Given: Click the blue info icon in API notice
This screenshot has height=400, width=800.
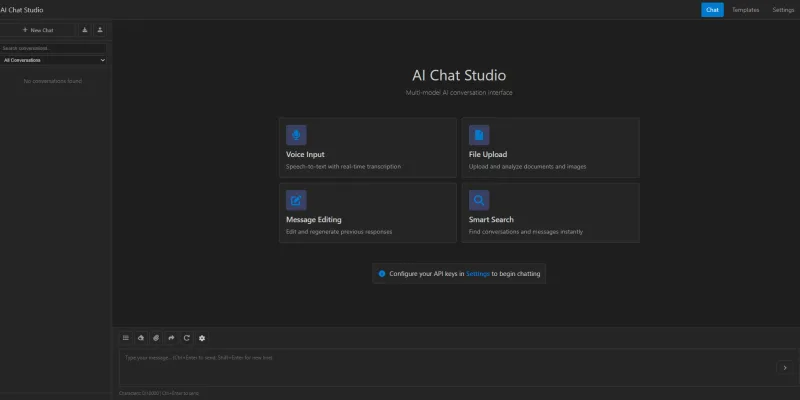Looking at the screenshot, I should tap(382, 274).
